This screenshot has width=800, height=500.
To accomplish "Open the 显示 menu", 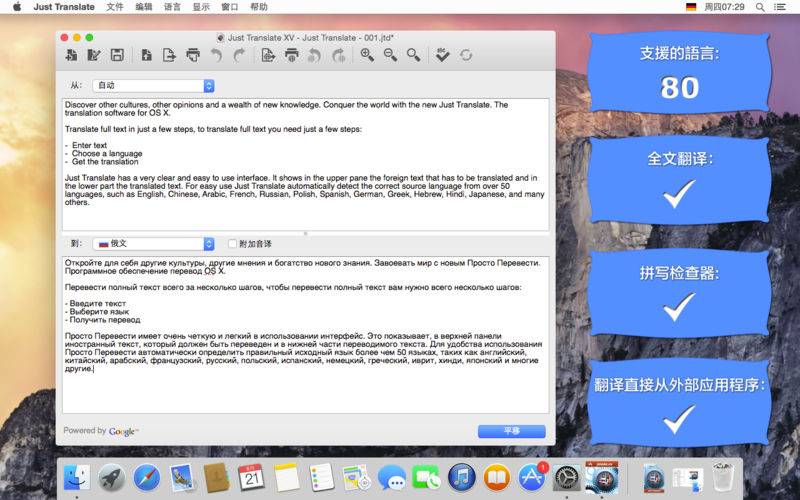I will pos(201,7).
